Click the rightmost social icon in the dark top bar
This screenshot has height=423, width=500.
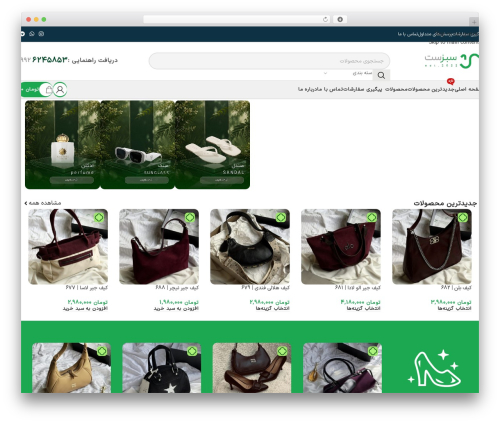41,34
